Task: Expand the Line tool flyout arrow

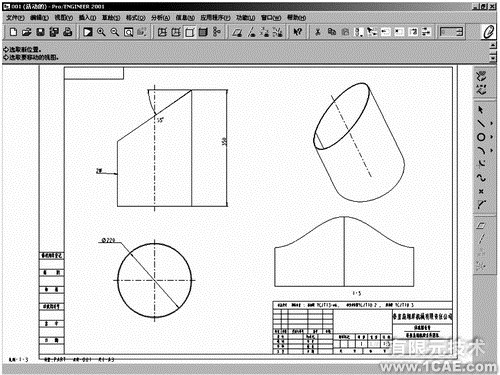Action: pos(491,123)
